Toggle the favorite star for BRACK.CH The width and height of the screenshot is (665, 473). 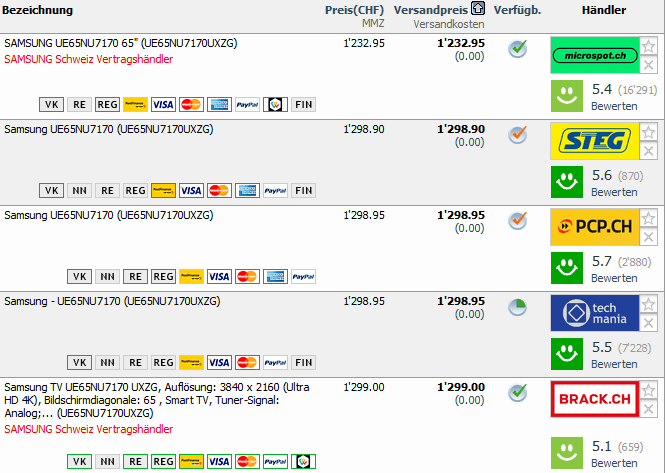tap(647, 390)
